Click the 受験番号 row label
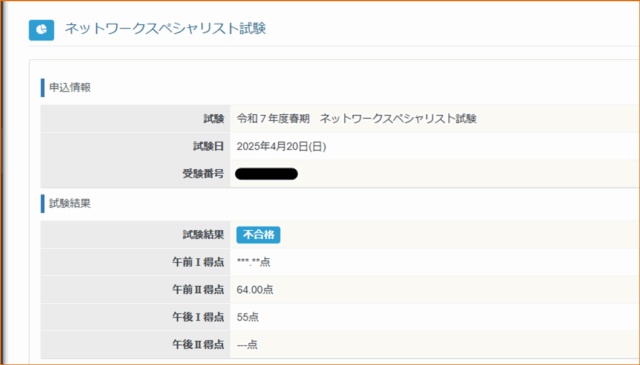The width and height of the screenshot is (640, 365). (x=203, y=174)
